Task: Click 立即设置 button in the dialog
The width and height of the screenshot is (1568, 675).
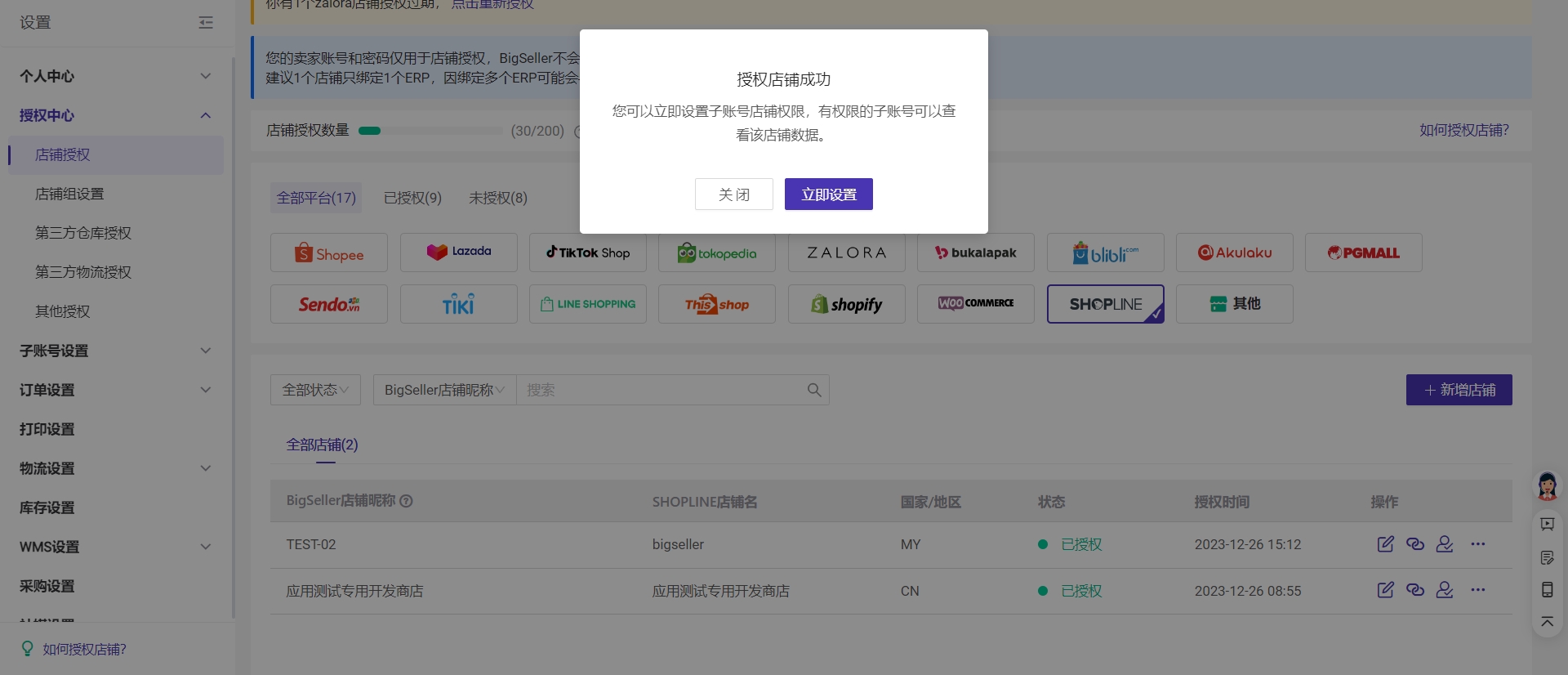Action: (x=829, y=194)
